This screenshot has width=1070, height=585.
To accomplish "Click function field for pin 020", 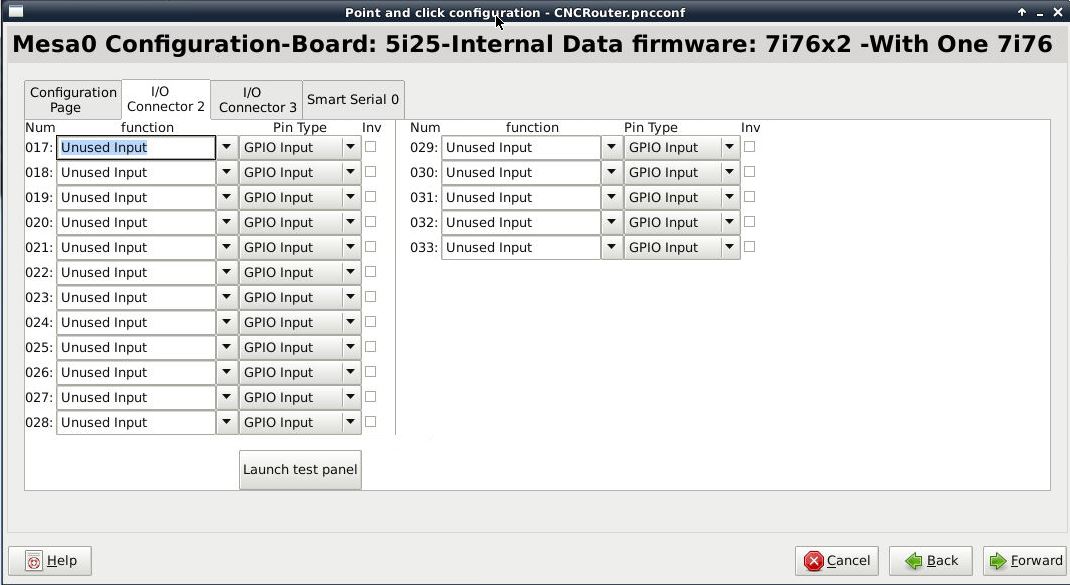I will (136, 223).
